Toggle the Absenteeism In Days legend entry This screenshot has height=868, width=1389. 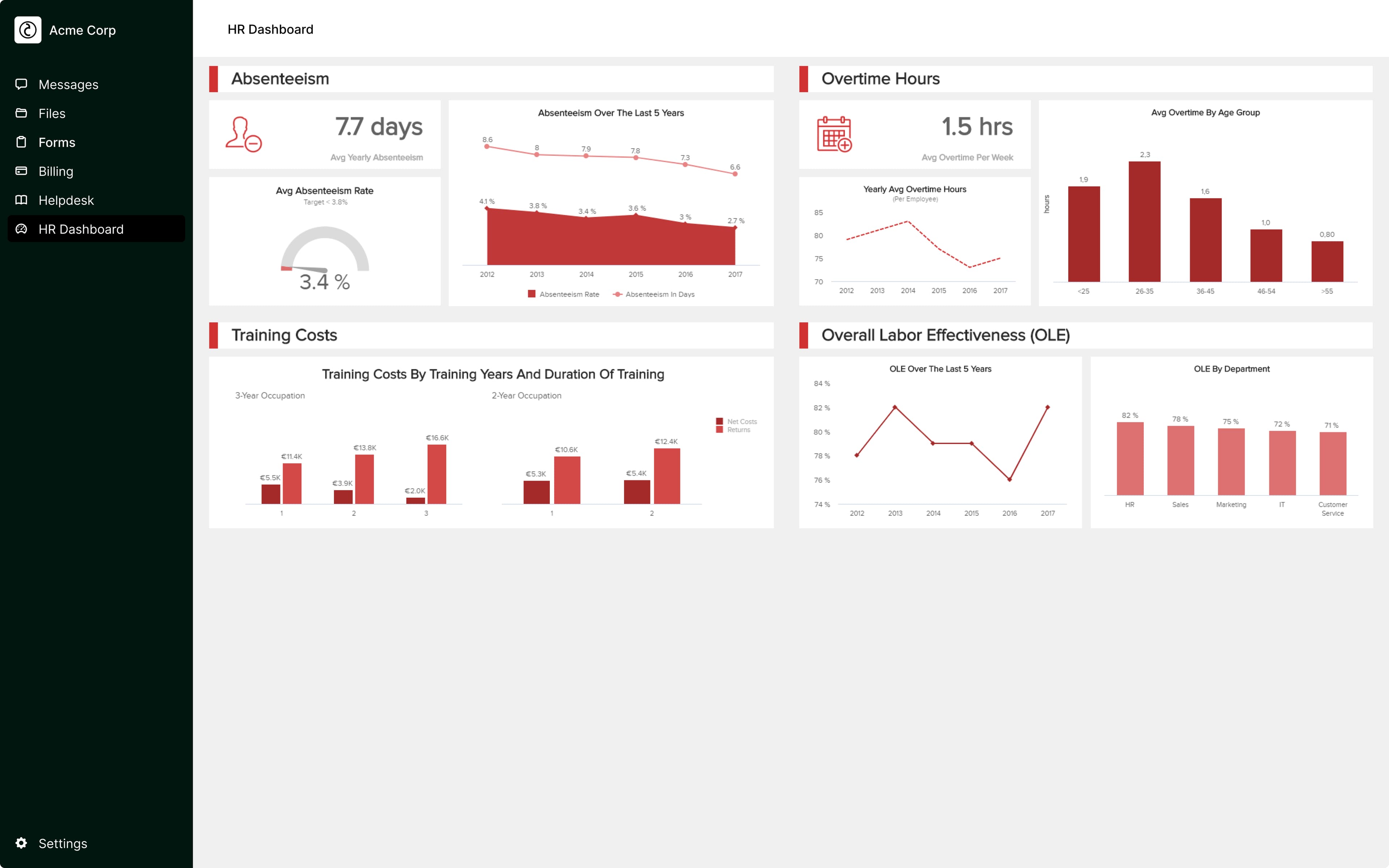click(x=654, y=294)
